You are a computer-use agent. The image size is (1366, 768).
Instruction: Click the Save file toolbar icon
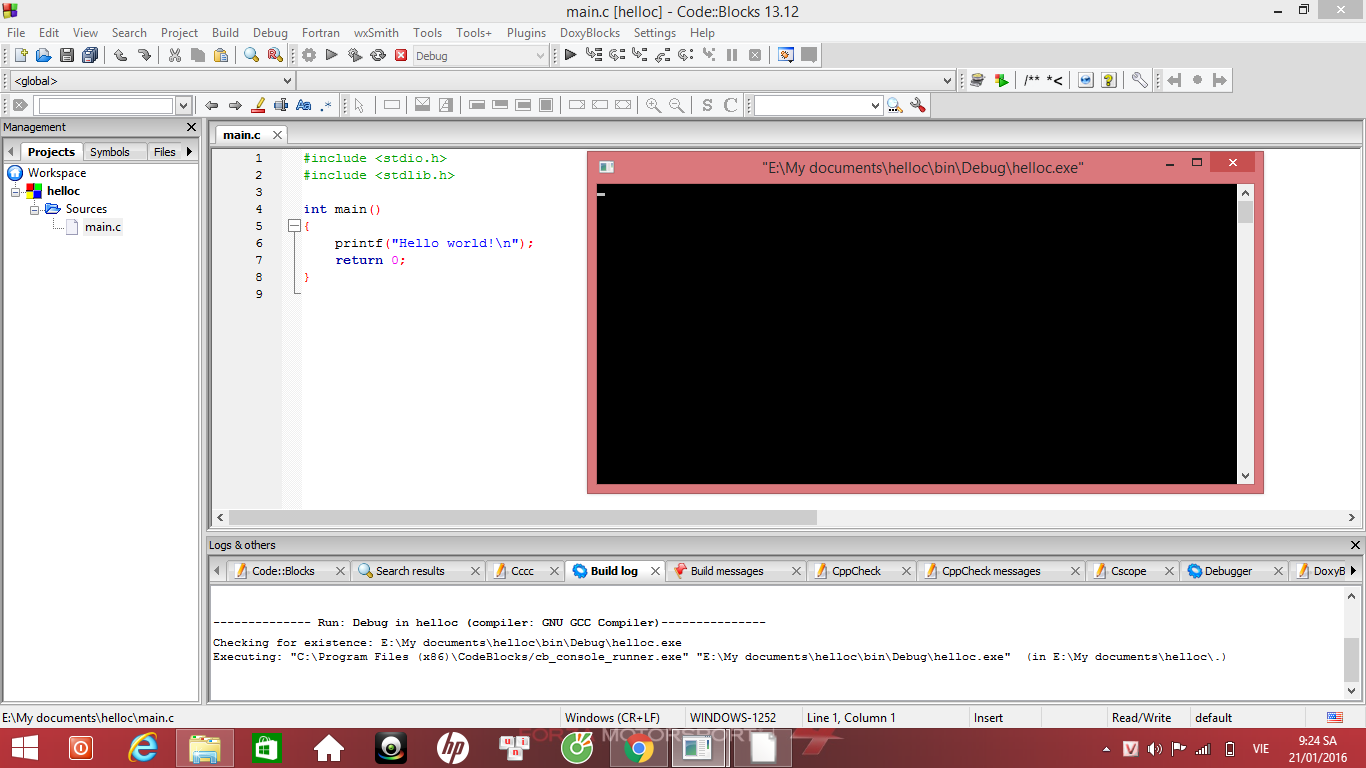pos(67,55)
